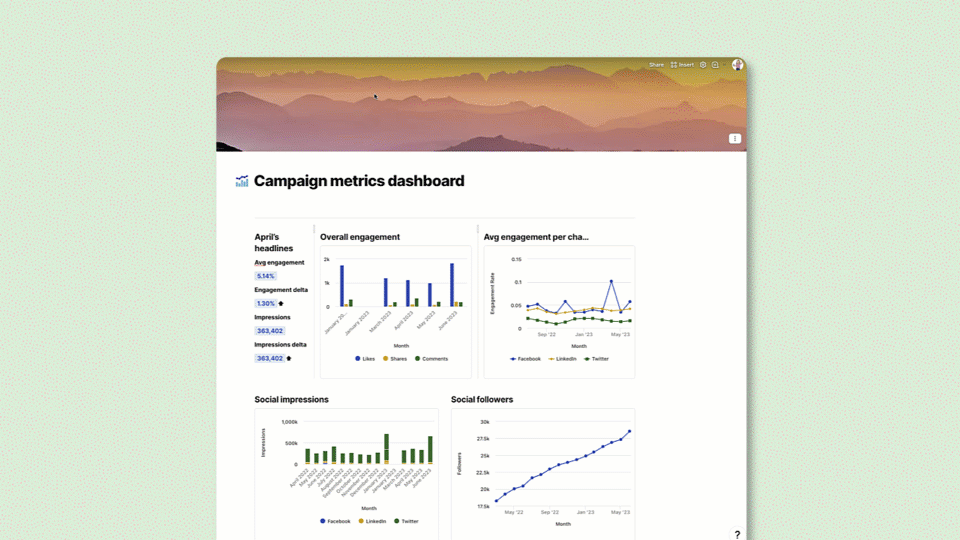Click the Impressions 363,402 value
This screenshot has width=960, height=540.
[269, 331]
